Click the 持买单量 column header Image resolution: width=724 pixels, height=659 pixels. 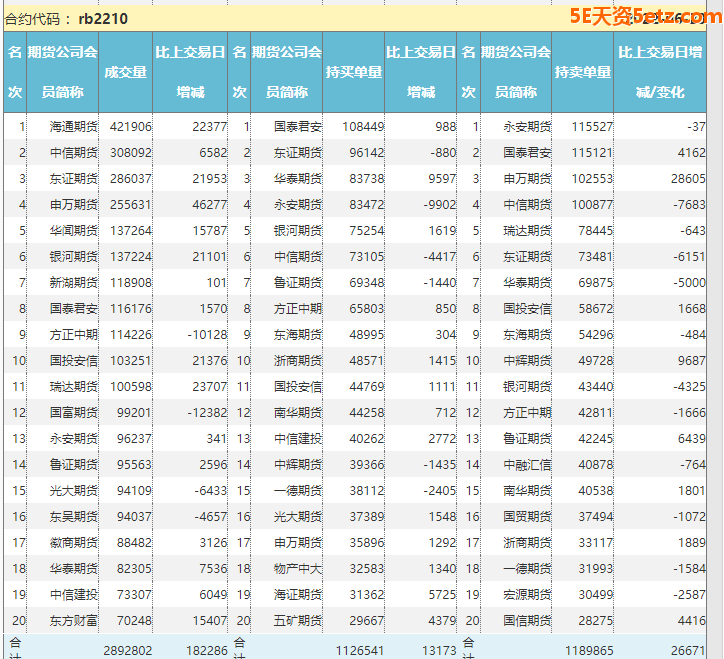pos(354,72)
